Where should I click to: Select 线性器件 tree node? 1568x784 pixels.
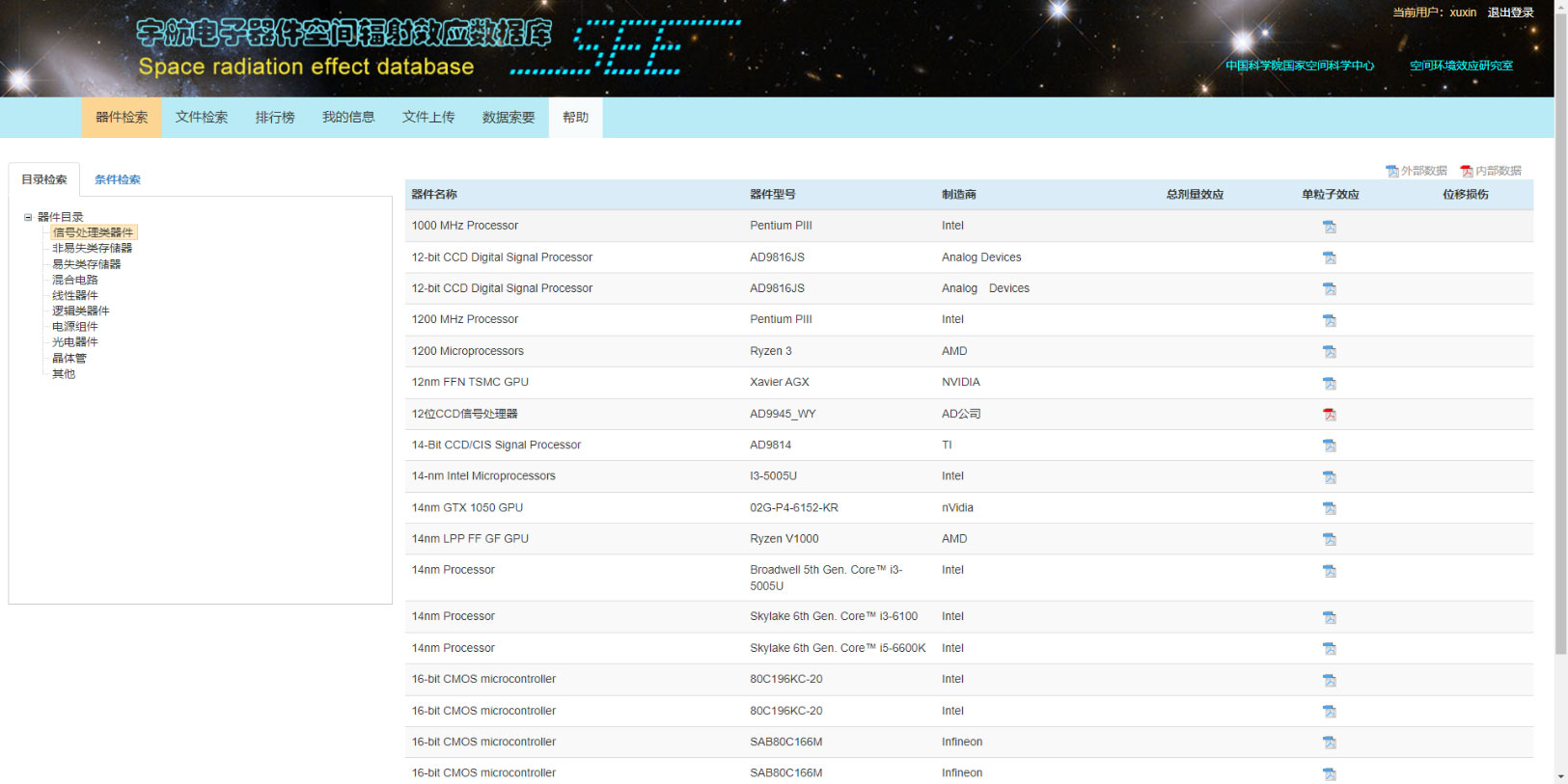pos(74,295)
